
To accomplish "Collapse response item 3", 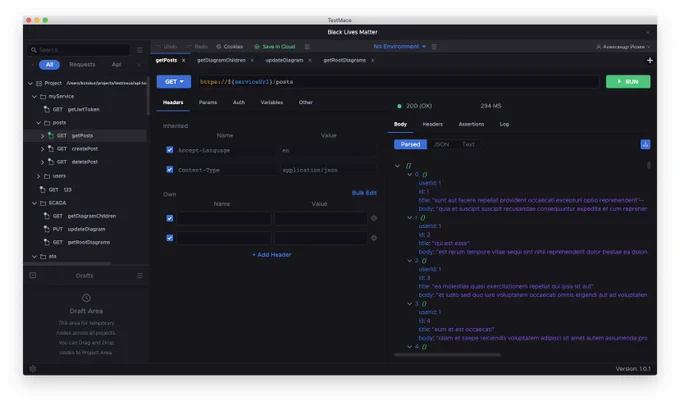I will click(x=409, y=304).
